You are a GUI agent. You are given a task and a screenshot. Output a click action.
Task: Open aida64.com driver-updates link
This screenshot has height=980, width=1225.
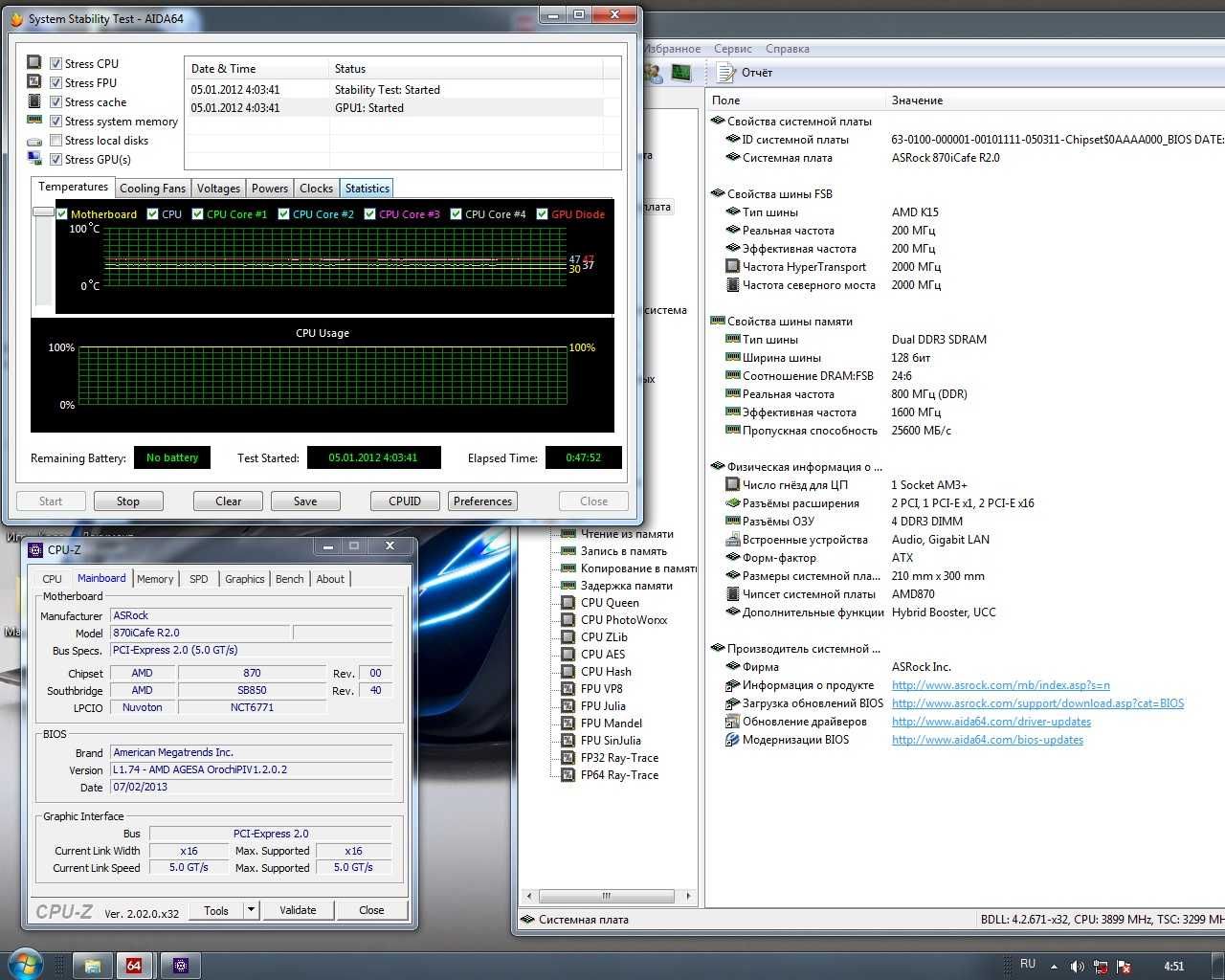click(x=991, y=722)
